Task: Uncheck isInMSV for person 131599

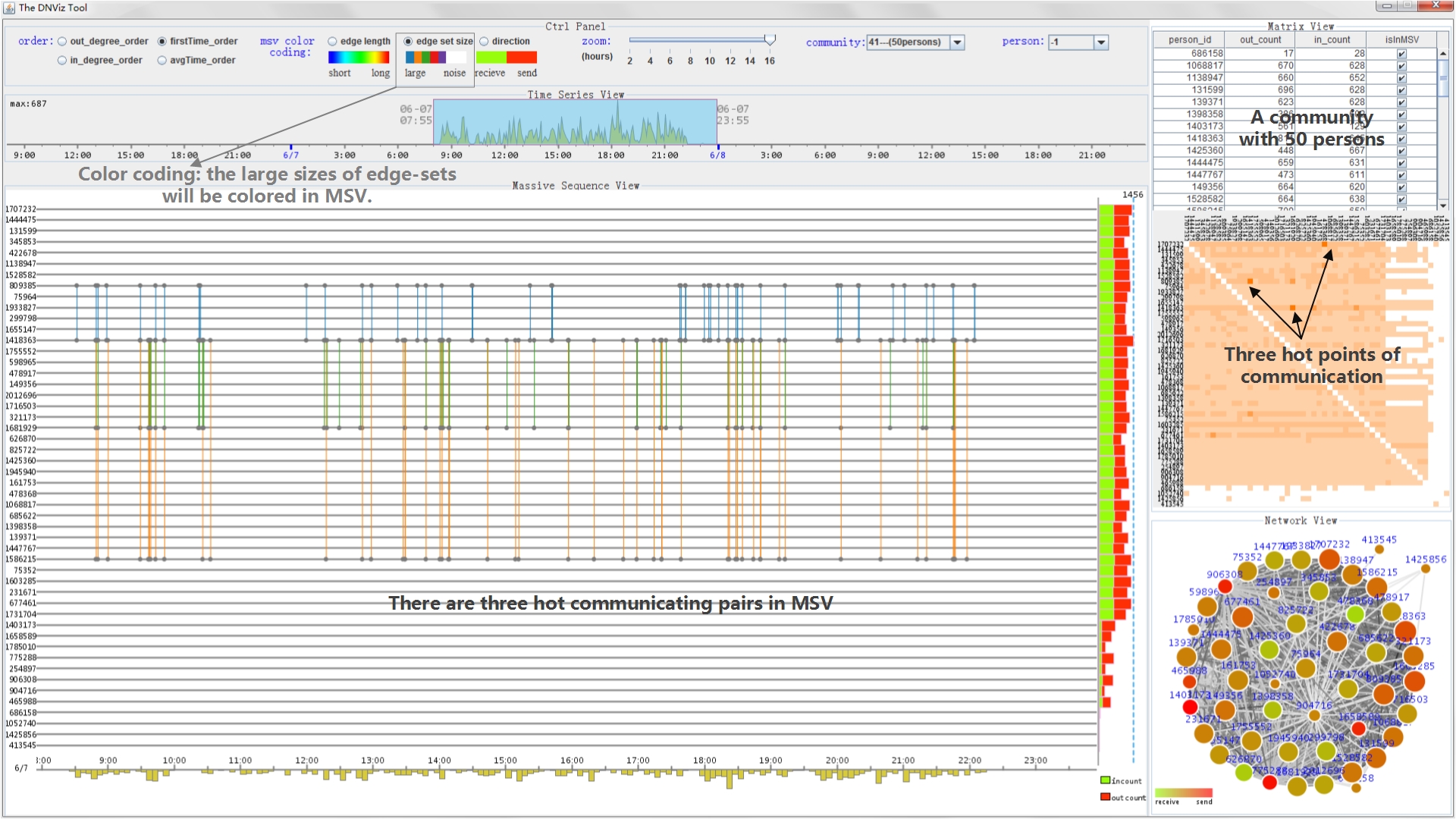Action: pyautogui.click(x=1401, y=90)
